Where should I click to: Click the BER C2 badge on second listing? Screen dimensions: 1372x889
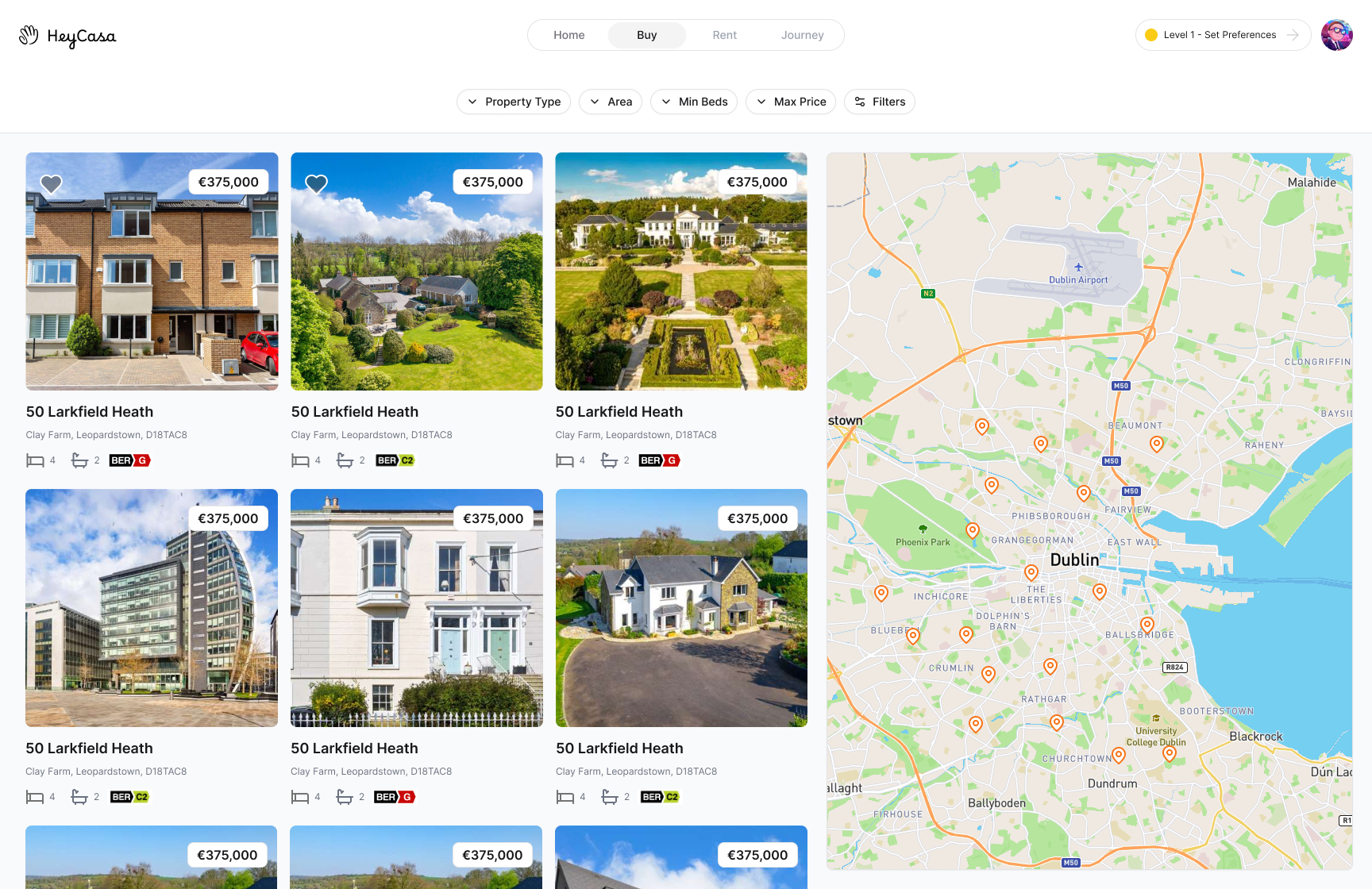395,460
